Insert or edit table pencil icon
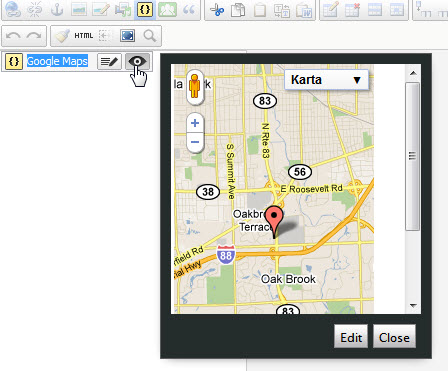 (x=331, y=10)
